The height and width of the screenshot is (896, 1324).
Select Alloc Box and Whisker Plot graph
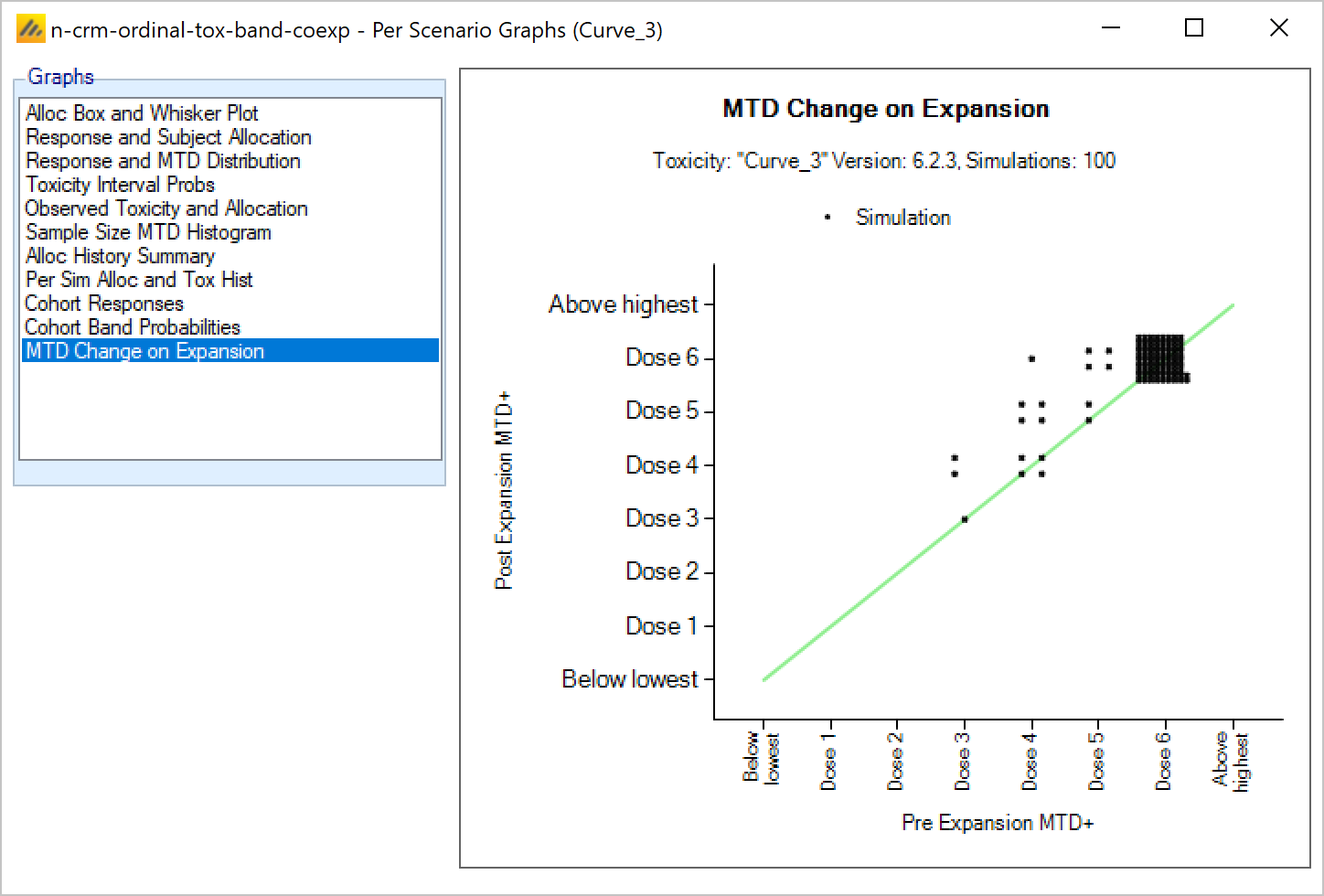(142, 113)
